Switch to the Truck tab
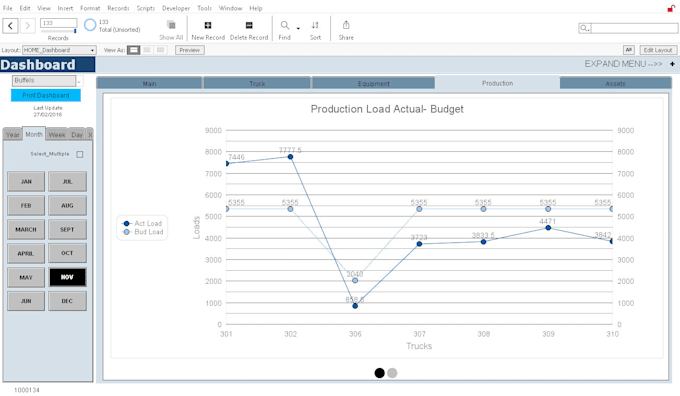Viewport: 680px width, 396px height. (257, 83)
